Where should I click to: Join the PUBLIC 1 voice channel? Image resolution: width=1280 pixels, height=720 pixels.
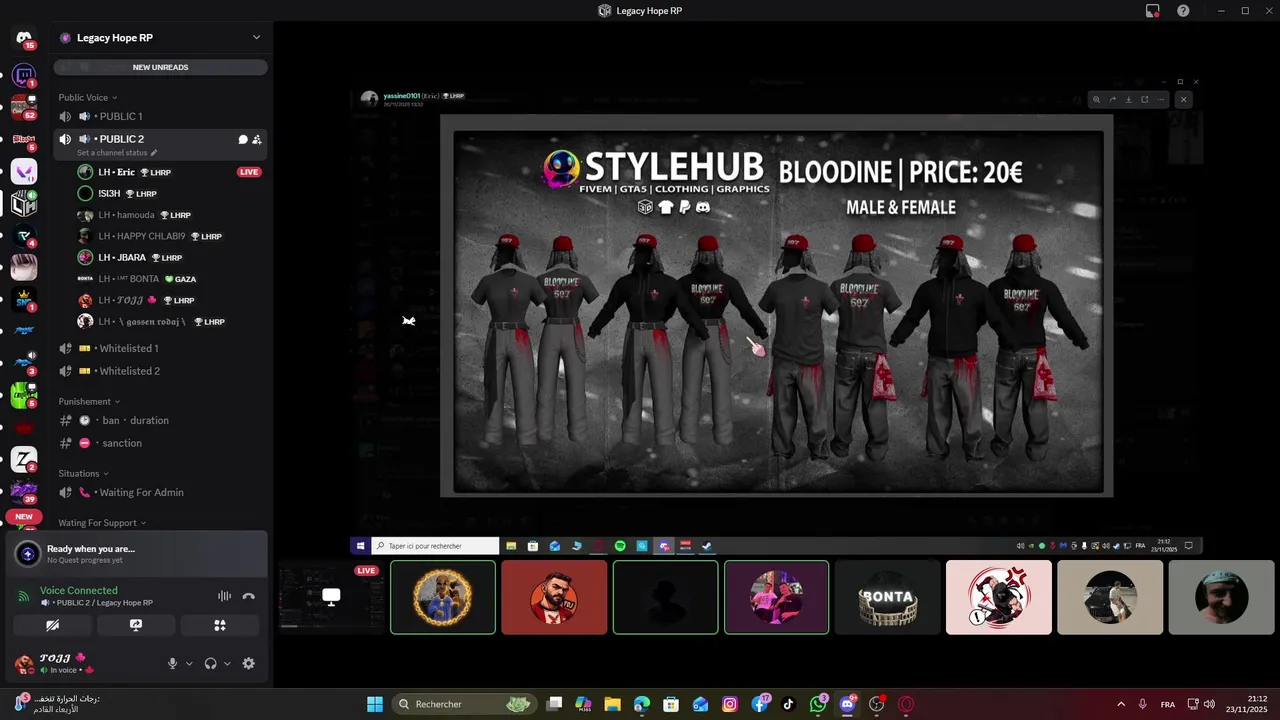pos(160,116)
